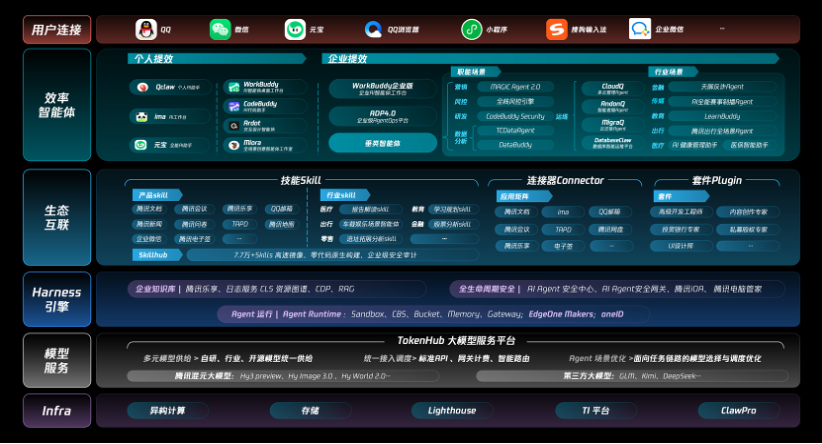The height and width of the screenshot is (444, 822).
Task: Click the TokenHub 大模型服务平台 title
Action: point(456,340)
